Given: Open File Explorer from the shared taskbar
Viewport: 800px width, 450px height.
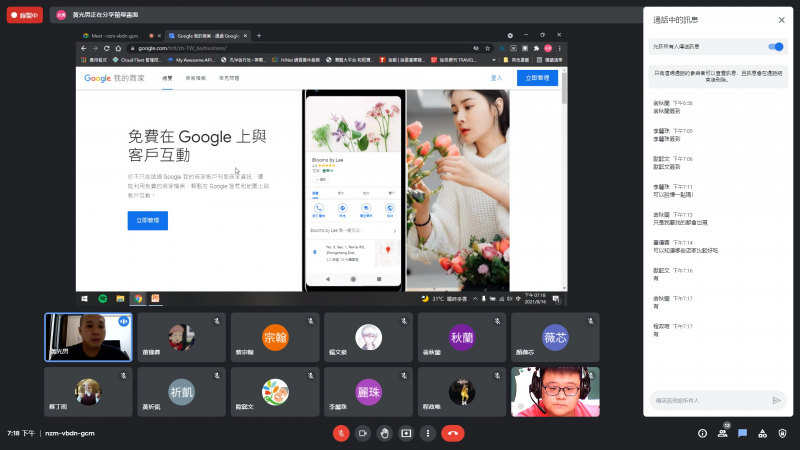Looking at the screenshot, I should pyautogui.click(x=120, y=298).
